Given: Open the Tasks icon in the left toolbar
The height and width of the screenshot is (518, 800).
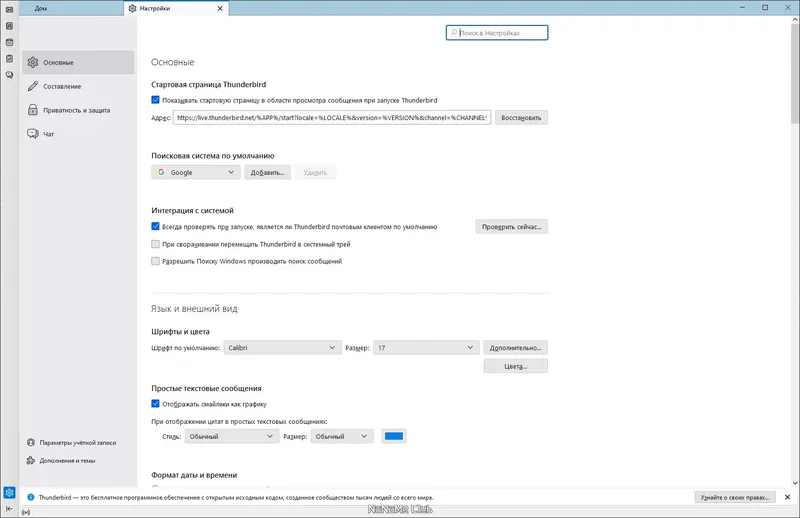Looking at the screenshot, I should tap(9, 59).
